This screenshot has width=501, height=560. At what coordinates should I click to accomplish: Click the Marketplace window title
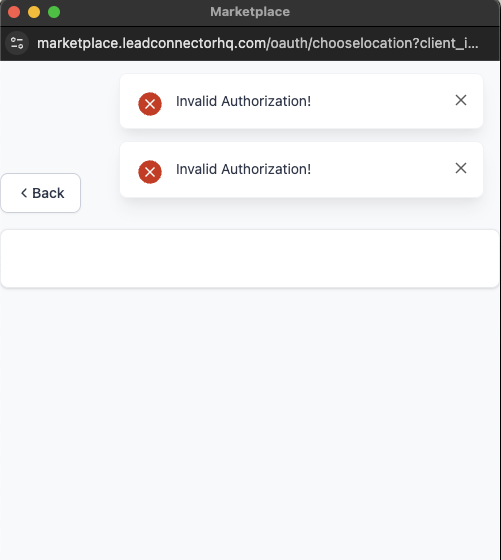(250, 12)
